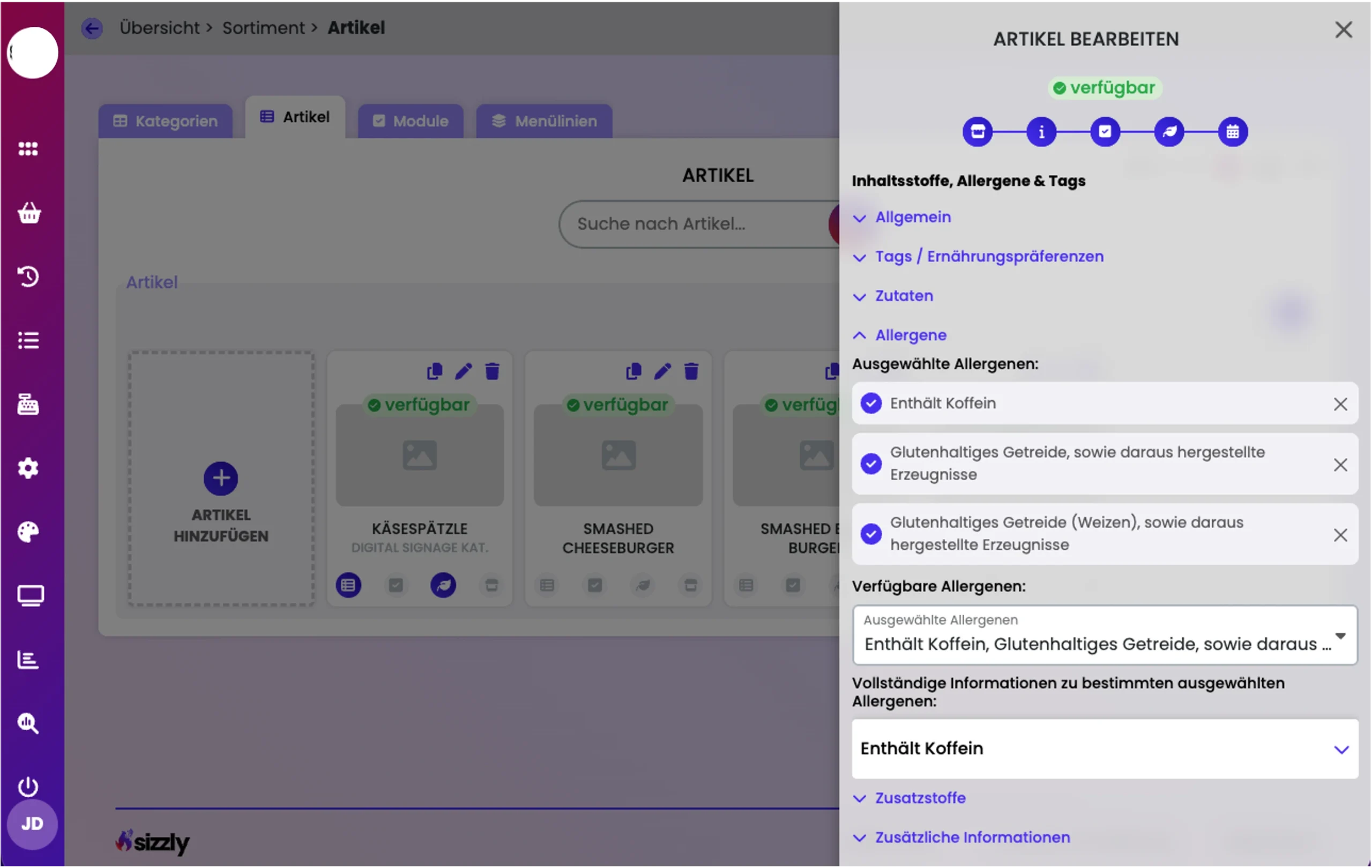Switch to the Module tab
This screenshot has height=868, width=1372.
coord(410,121)
